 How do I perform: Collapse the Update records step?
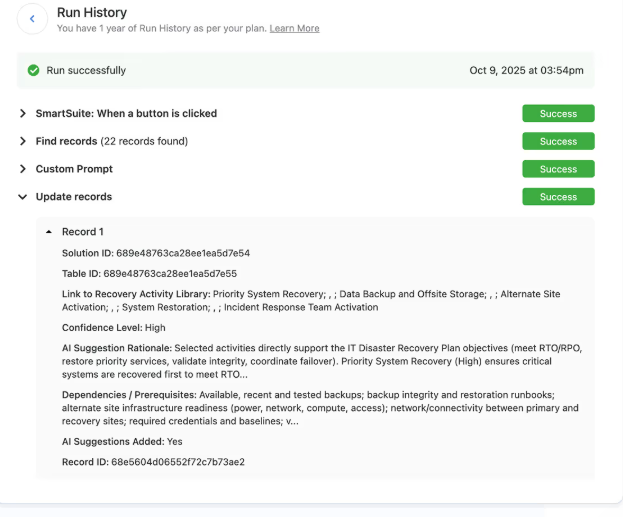(x=23, y=197)
